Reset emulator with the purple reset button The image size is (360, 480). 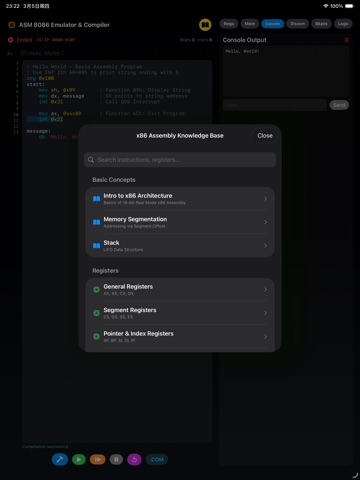(134, 460)
